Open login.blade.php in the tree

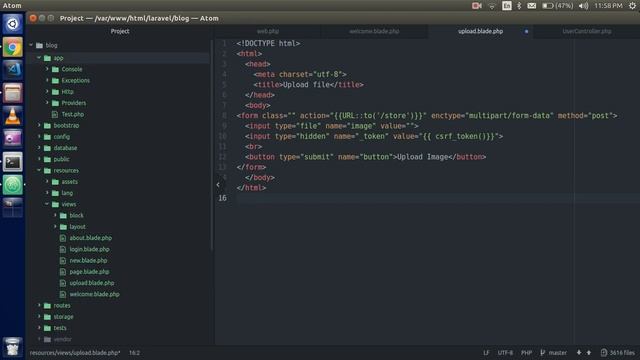[89, 249]
